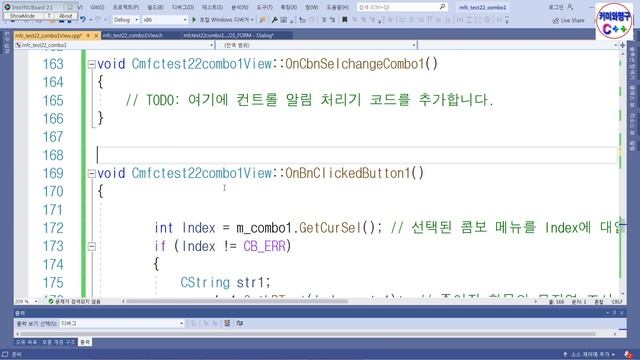The image size is (640, 360).
Task: Open the 도구(T) menu
Action: click(264, 7)
